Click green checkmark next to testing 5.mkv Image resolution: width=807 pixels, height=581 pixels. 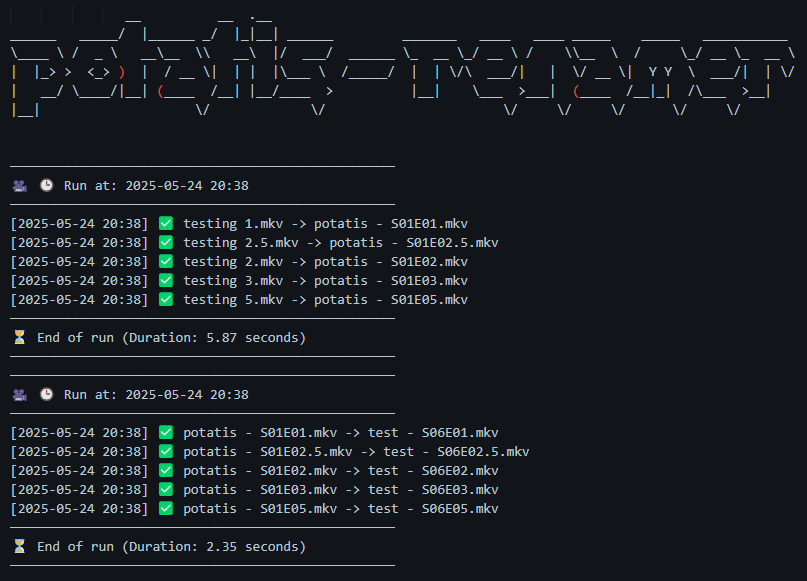166,299
